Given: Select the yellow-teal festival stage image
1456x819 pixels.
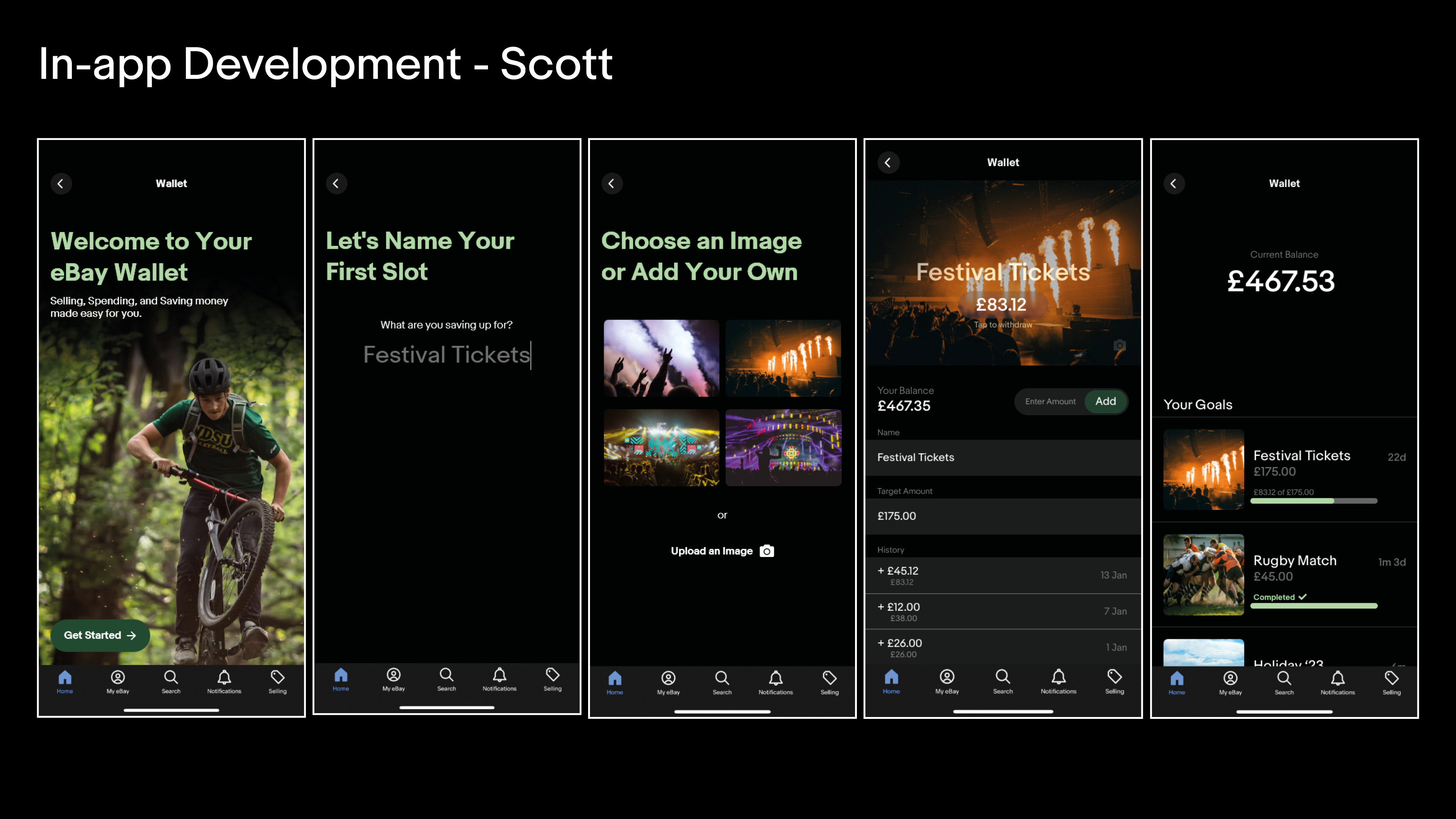Looking at the screenshot, I should tap(661, 448).
